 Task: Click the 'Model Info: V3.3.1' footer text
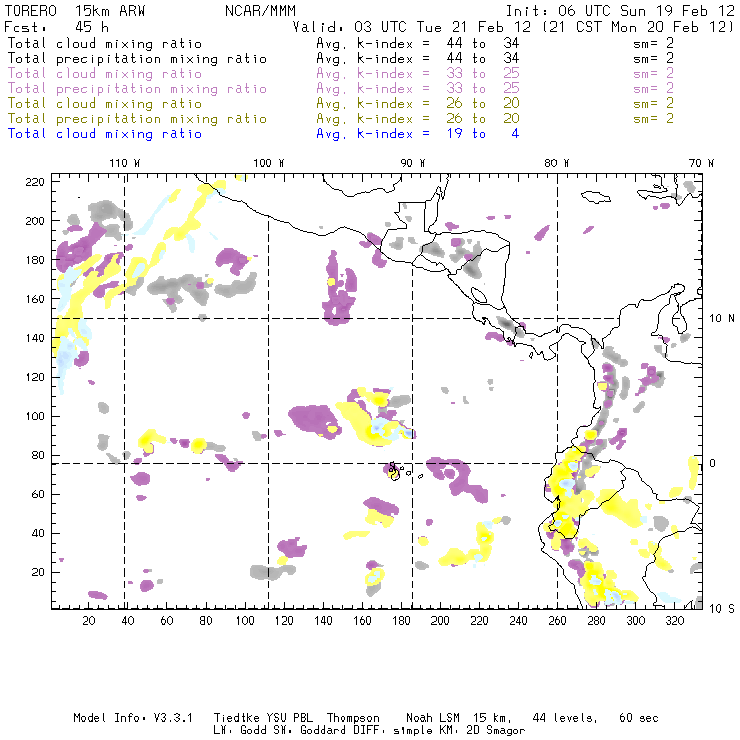pyautogui.click(x=133, y=718)
